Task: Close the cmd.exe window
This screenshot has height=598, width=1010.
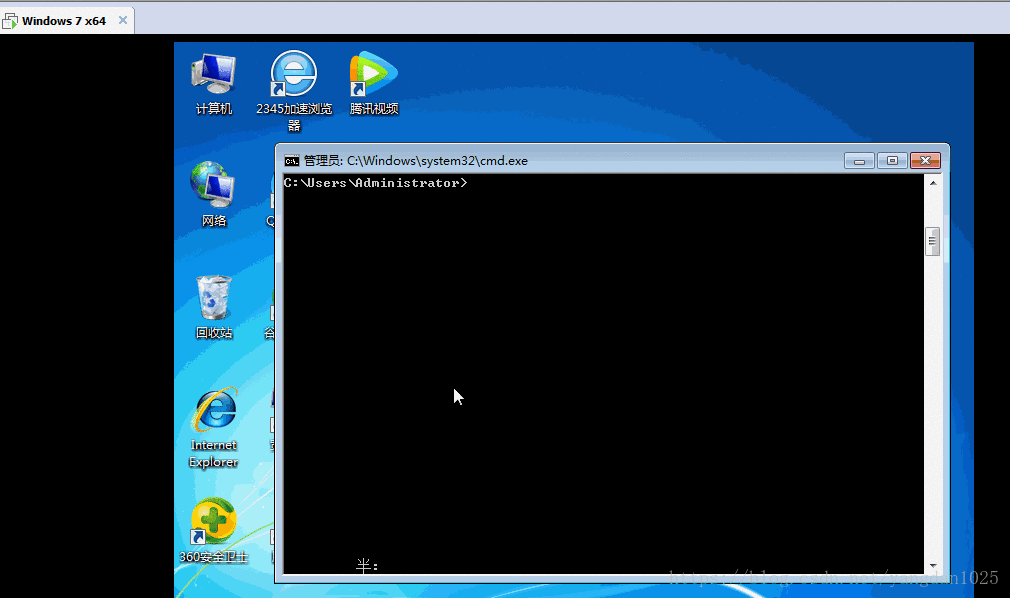Action: click(926, 160)
